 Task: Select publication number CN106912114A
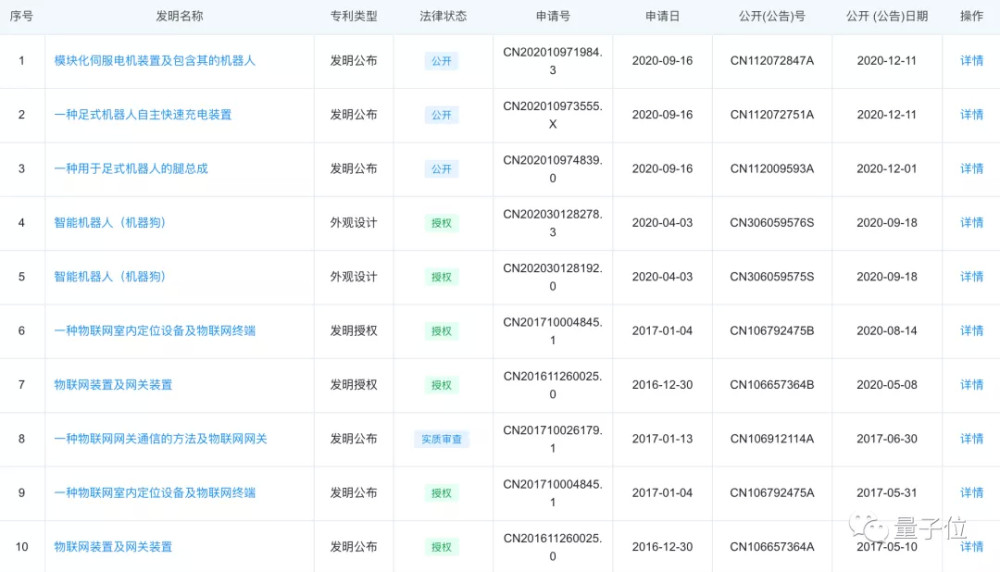[x=772, y=439]
